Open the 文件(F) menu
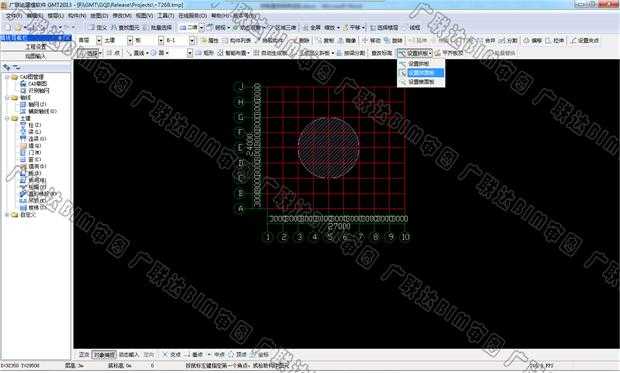620x373 pixels. click(x=13, y=16)
